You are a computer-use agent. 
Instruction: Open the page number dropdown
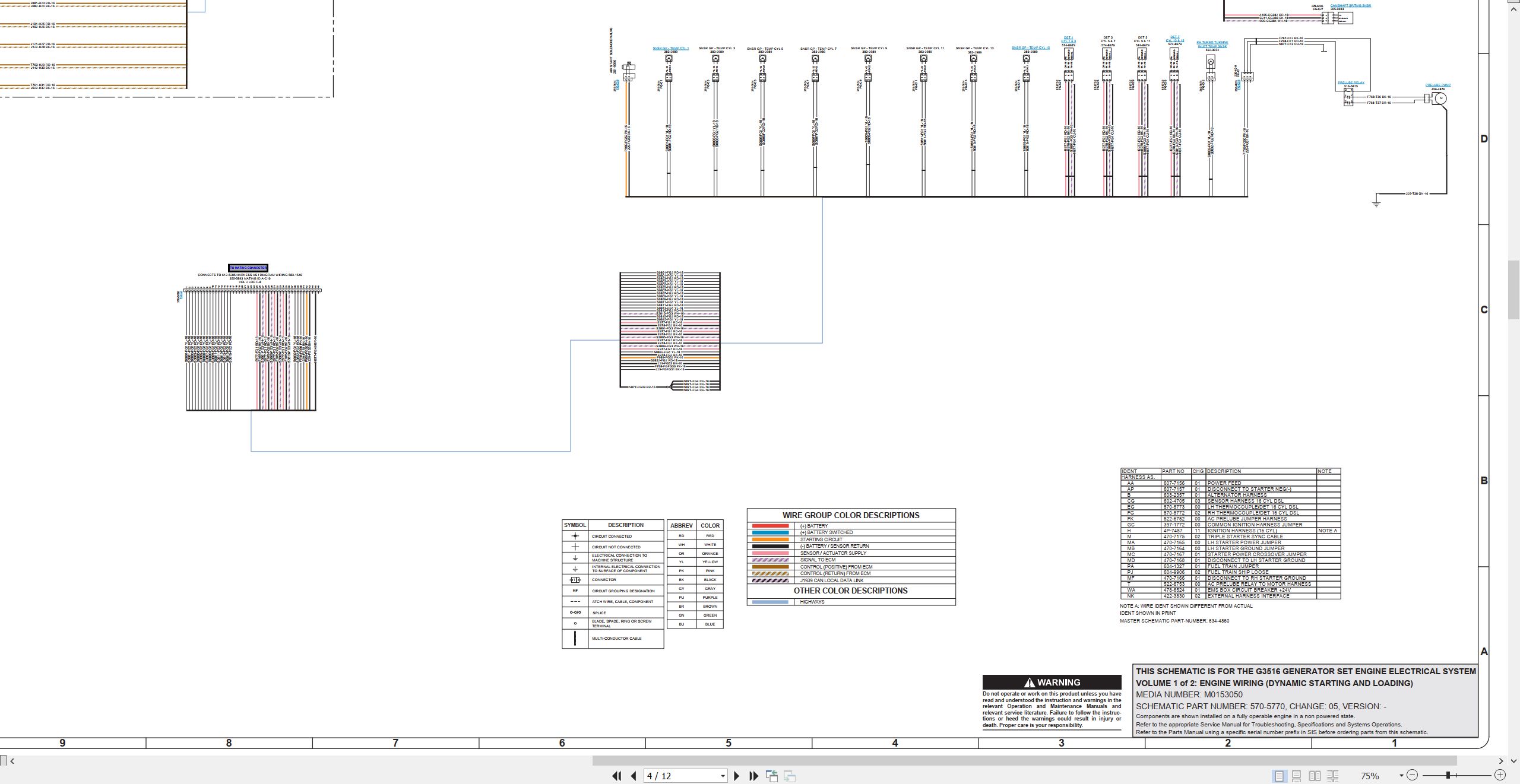click(723, 776)
